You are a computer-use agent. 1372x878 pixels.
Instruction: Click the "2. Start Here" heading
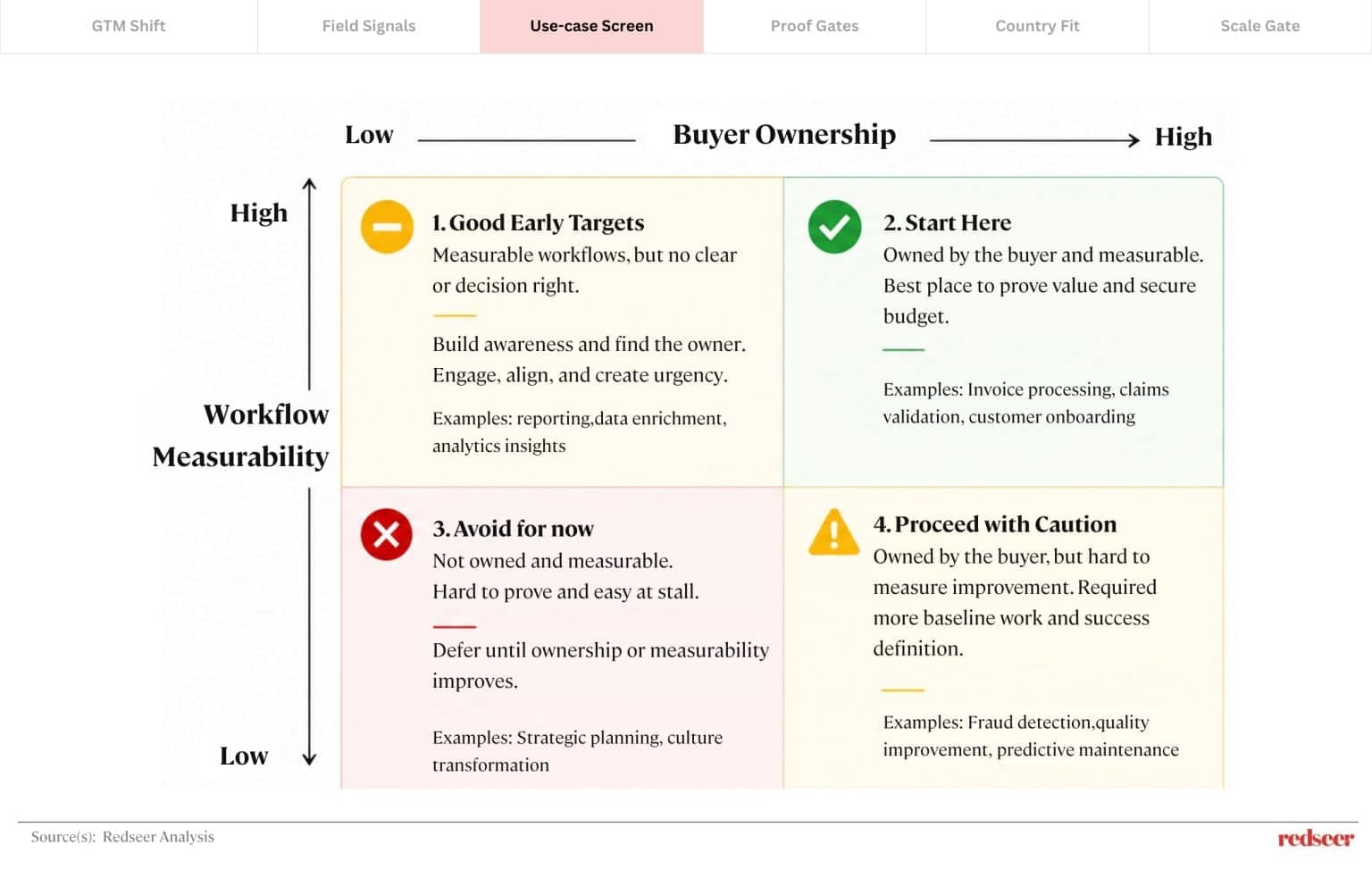pos(947,222)
